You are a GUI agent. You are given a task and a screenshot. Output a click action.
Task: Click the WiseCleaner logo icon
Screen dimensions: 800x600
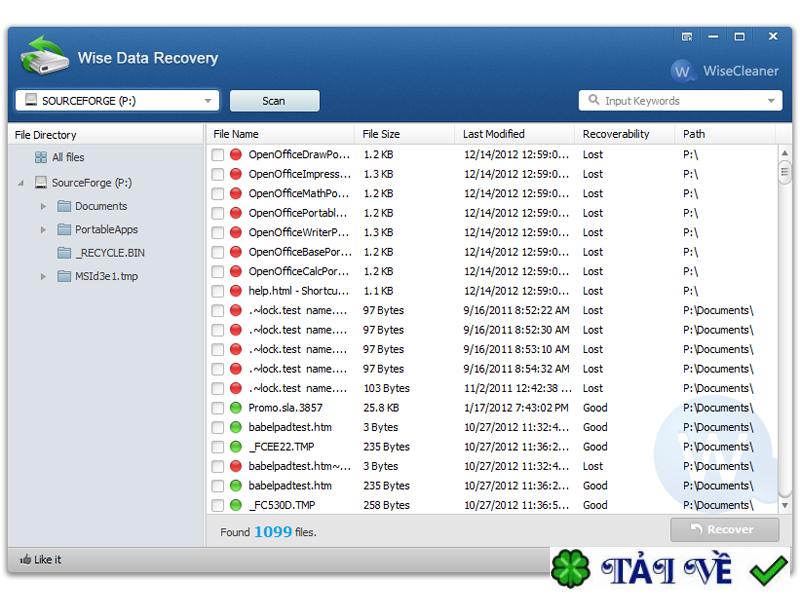click(x=683, y=71)
